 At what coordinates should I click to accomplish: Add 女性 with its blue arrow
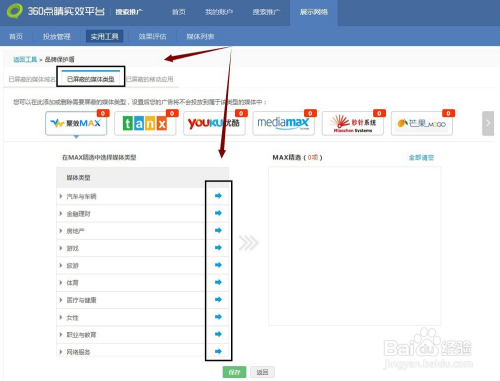[218, 317]
